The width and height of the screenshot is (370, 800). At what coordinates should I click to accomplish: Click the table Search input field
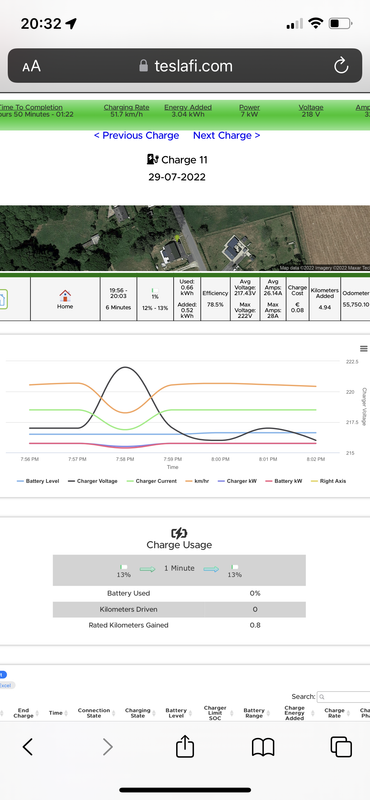click(x=343, y=696)
